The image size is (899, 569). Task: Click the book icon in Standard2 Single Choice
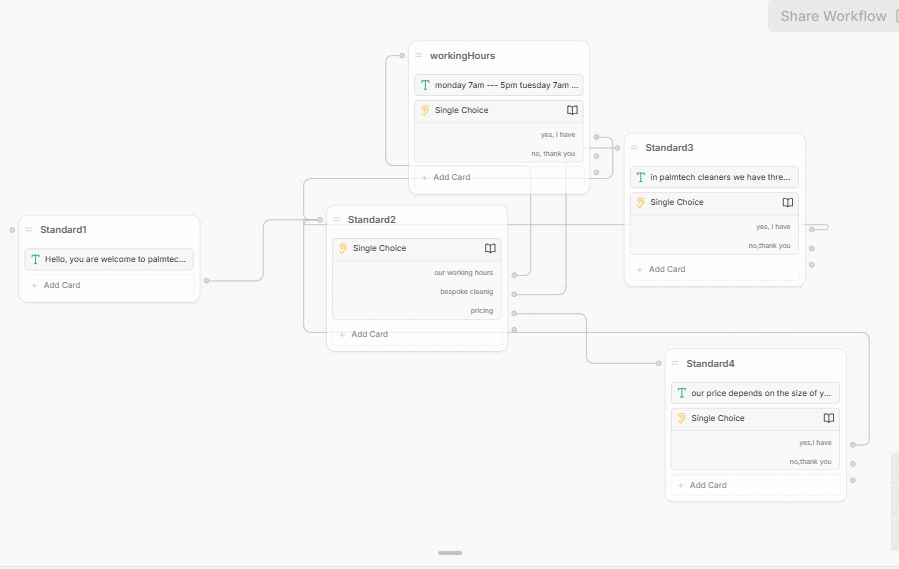click(x=490, y=248)
